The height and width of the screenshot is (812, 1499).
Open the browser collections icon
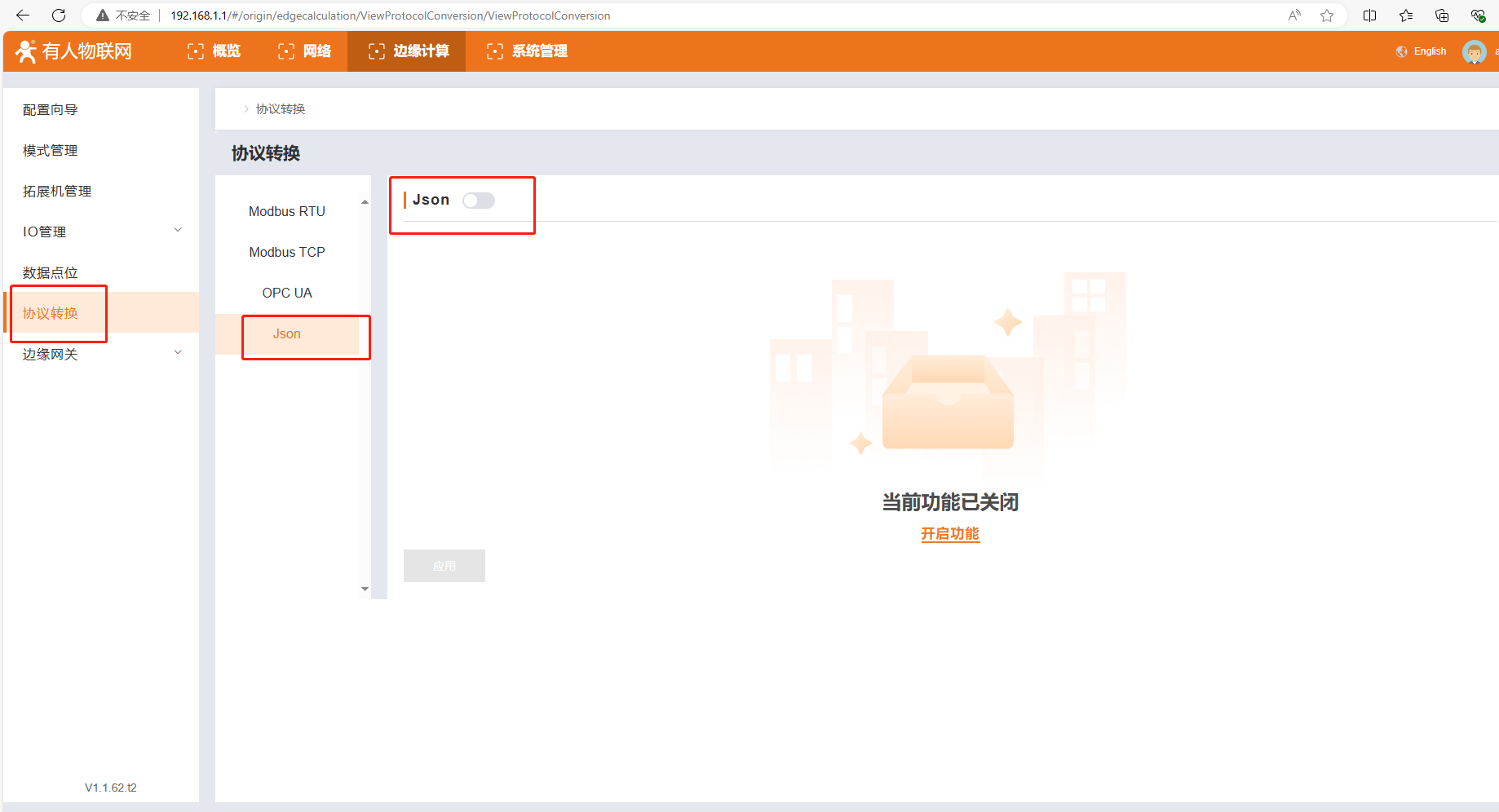(1442, 15)
